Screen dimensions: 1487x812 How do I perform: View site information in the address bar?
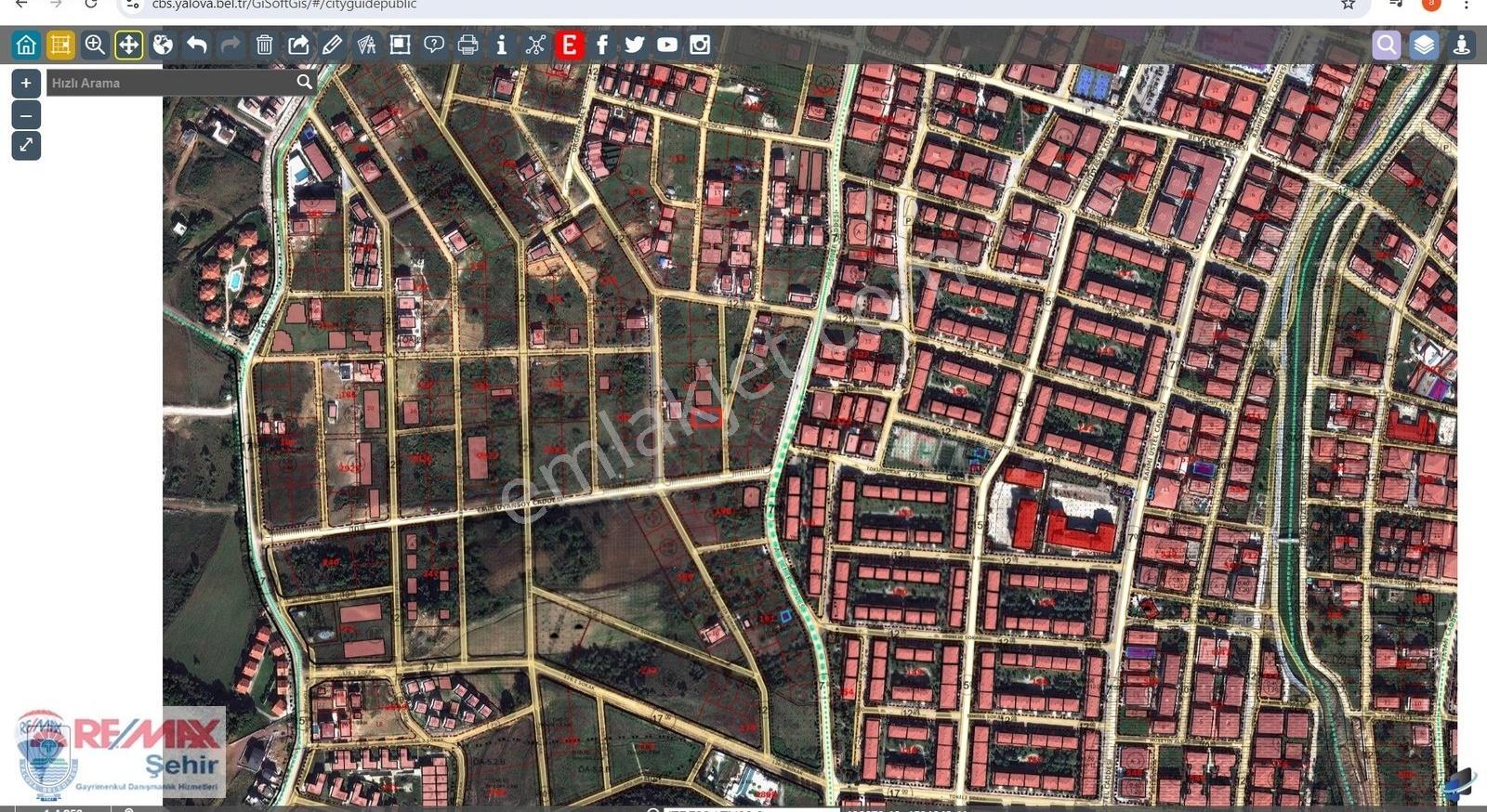click(132, 5)
